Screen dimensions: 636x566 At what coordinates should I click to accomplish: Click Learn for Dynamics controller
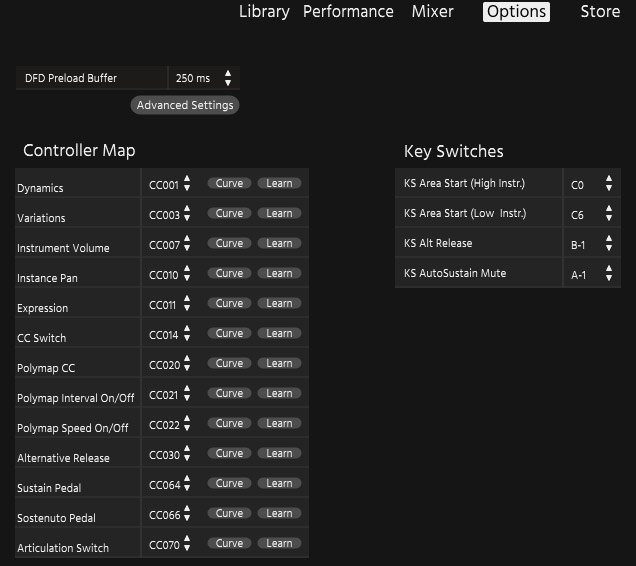click(279, 183)
